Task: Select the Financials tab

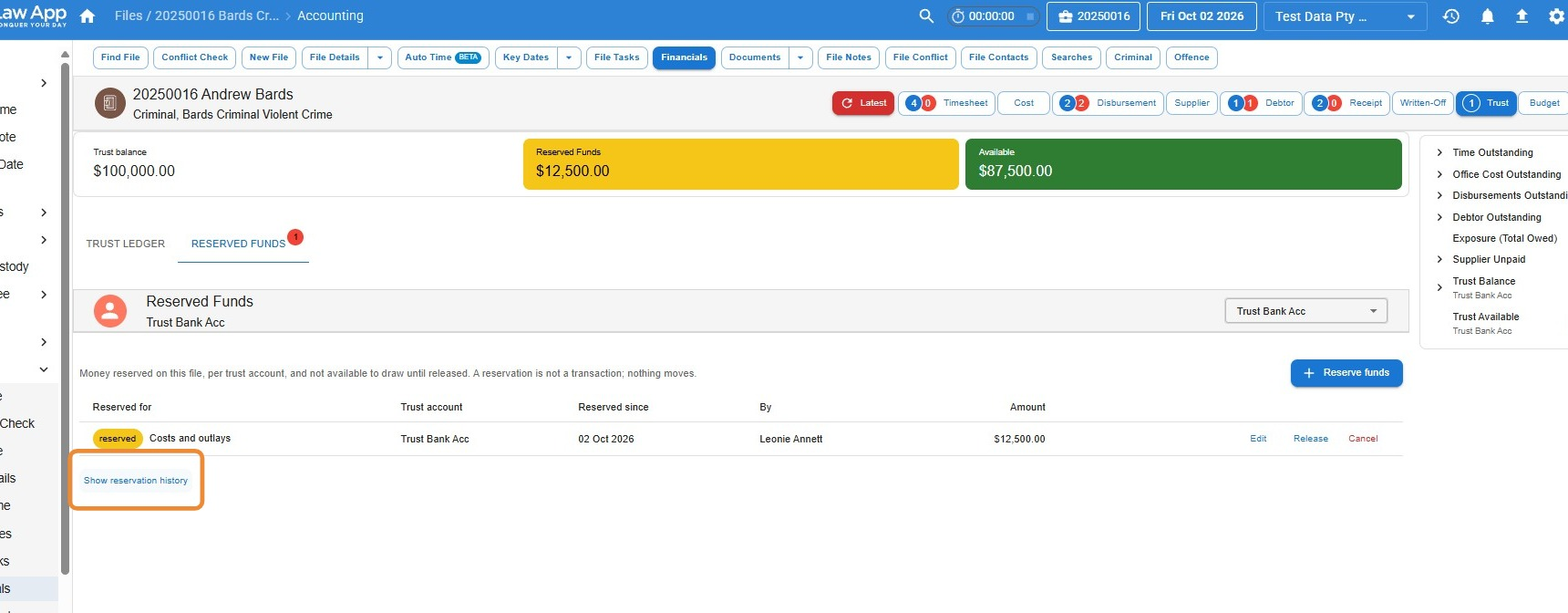Action: [x=684, y=57]
